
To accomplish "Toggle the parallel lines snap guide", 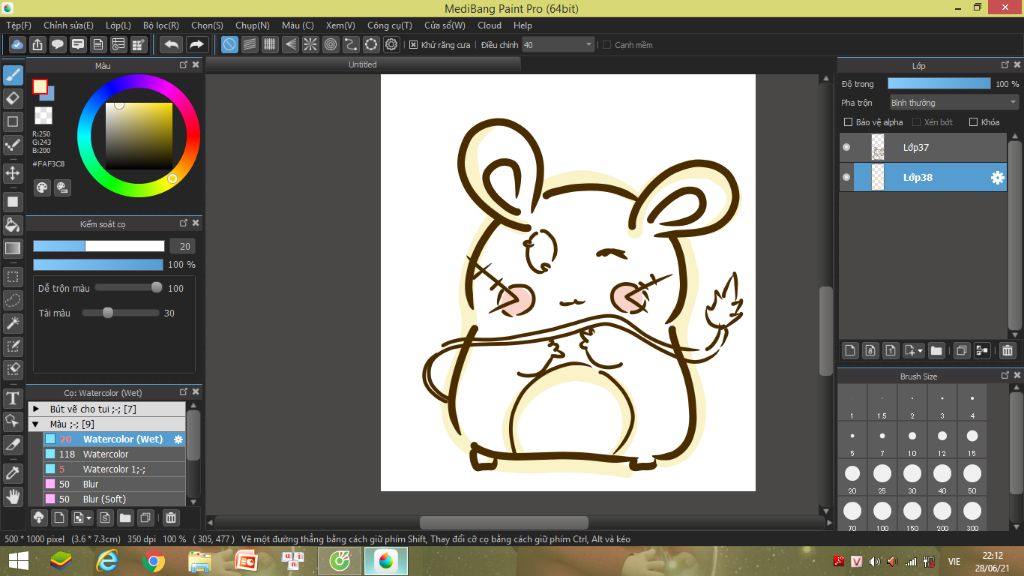I will pos(249,44).
